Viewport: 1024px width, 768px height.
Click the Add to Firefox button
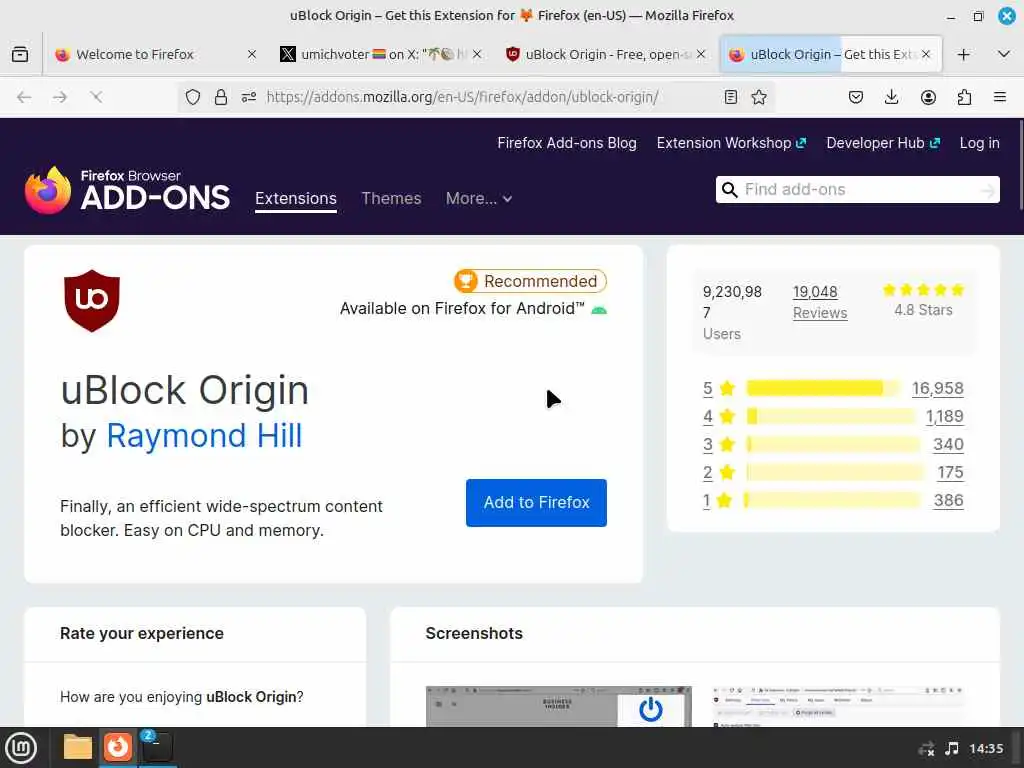coord(536,503)
